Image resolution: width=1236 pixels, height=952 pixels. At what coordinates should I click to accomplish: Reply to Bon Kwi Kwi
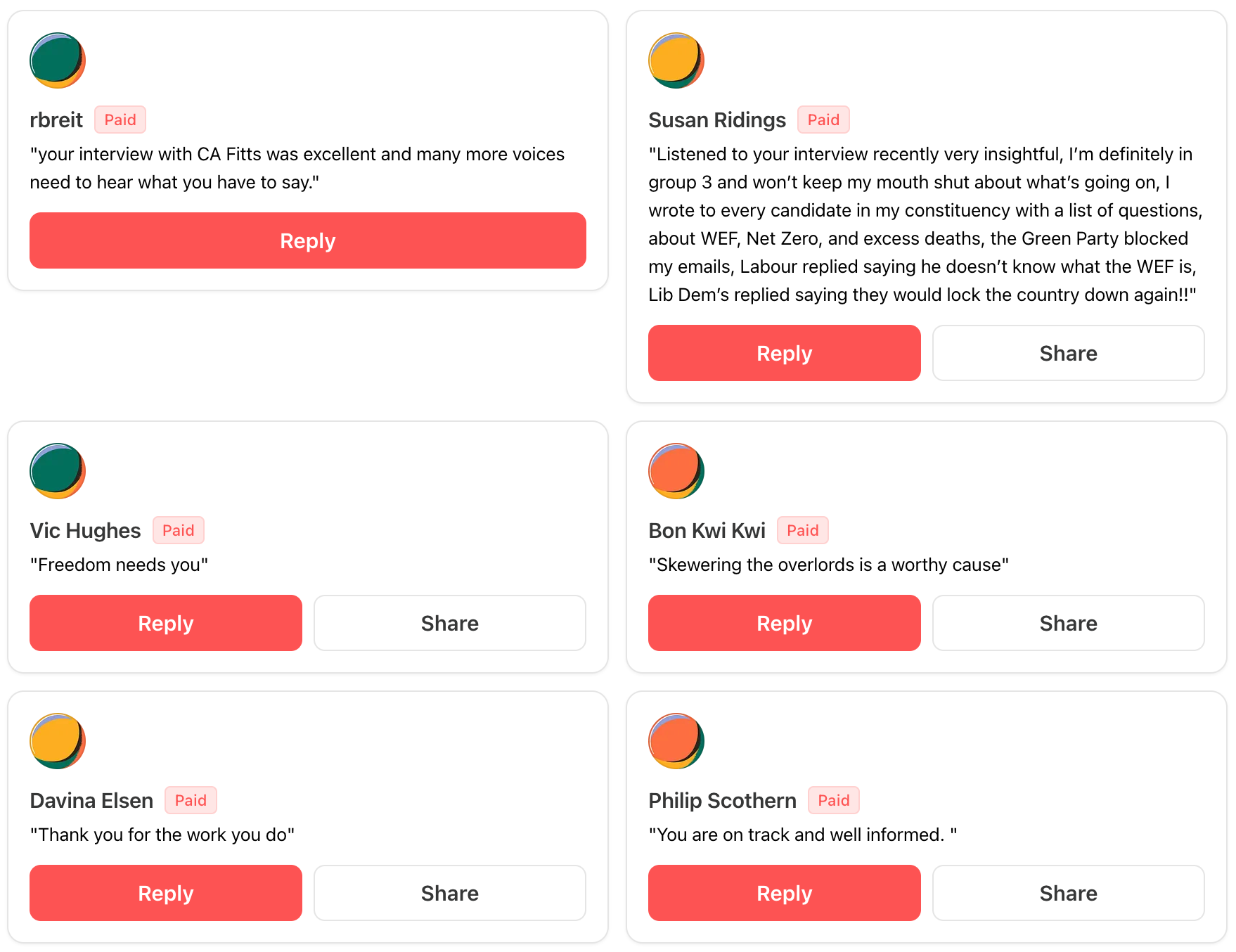pyautogui.click(x=784, y=623)
